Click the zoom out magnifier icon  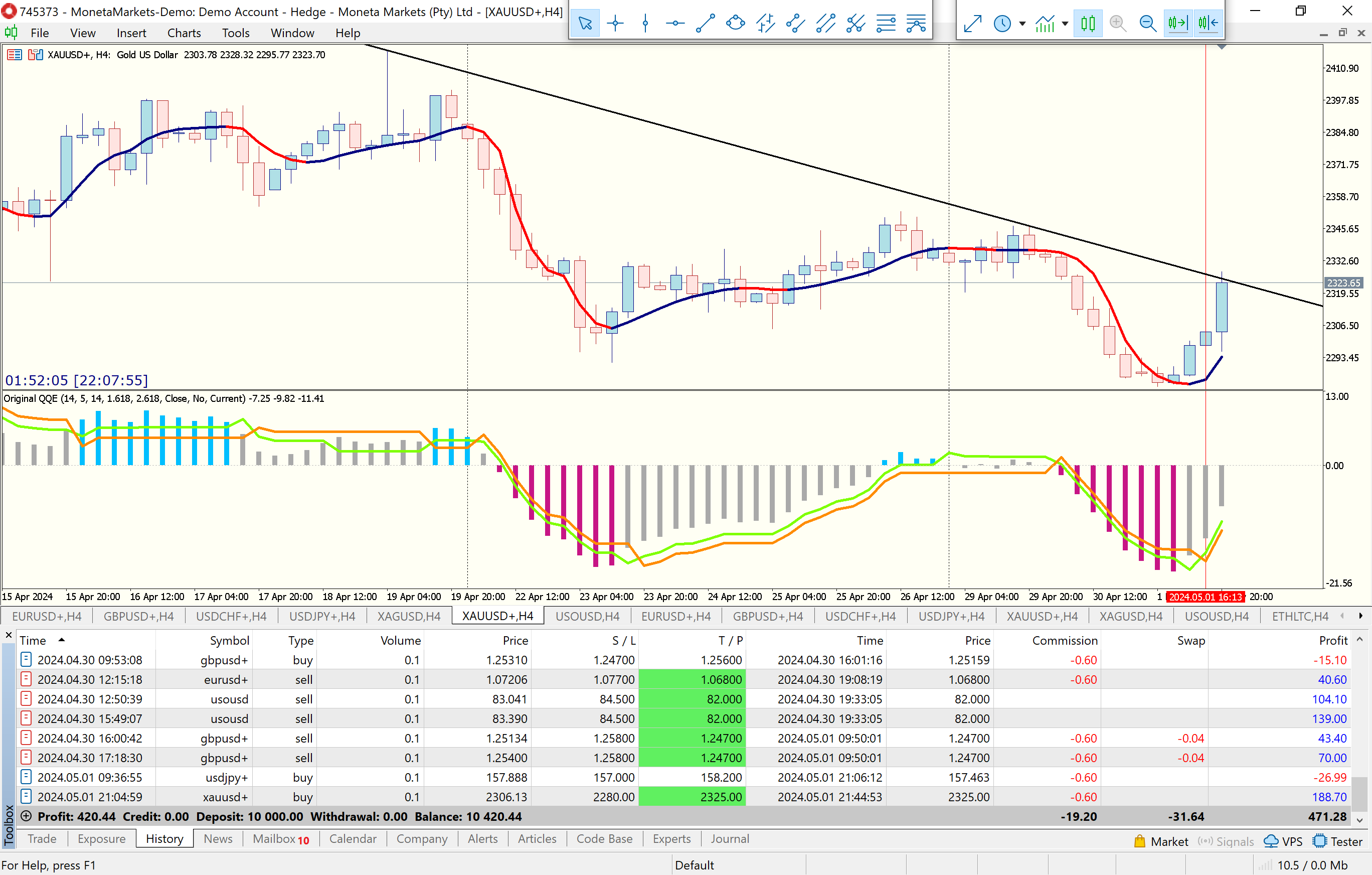(1147, 24)
